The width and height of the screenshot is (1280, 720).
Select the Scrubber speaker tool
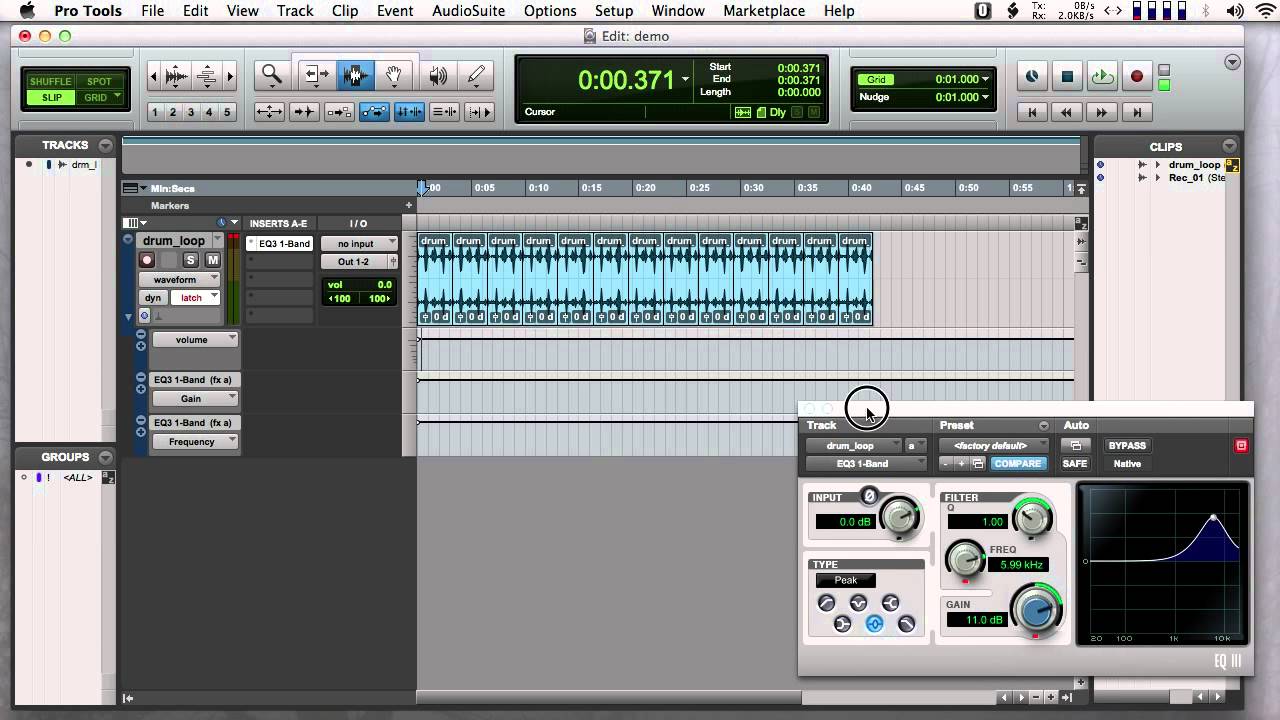[x=438, y=75]
